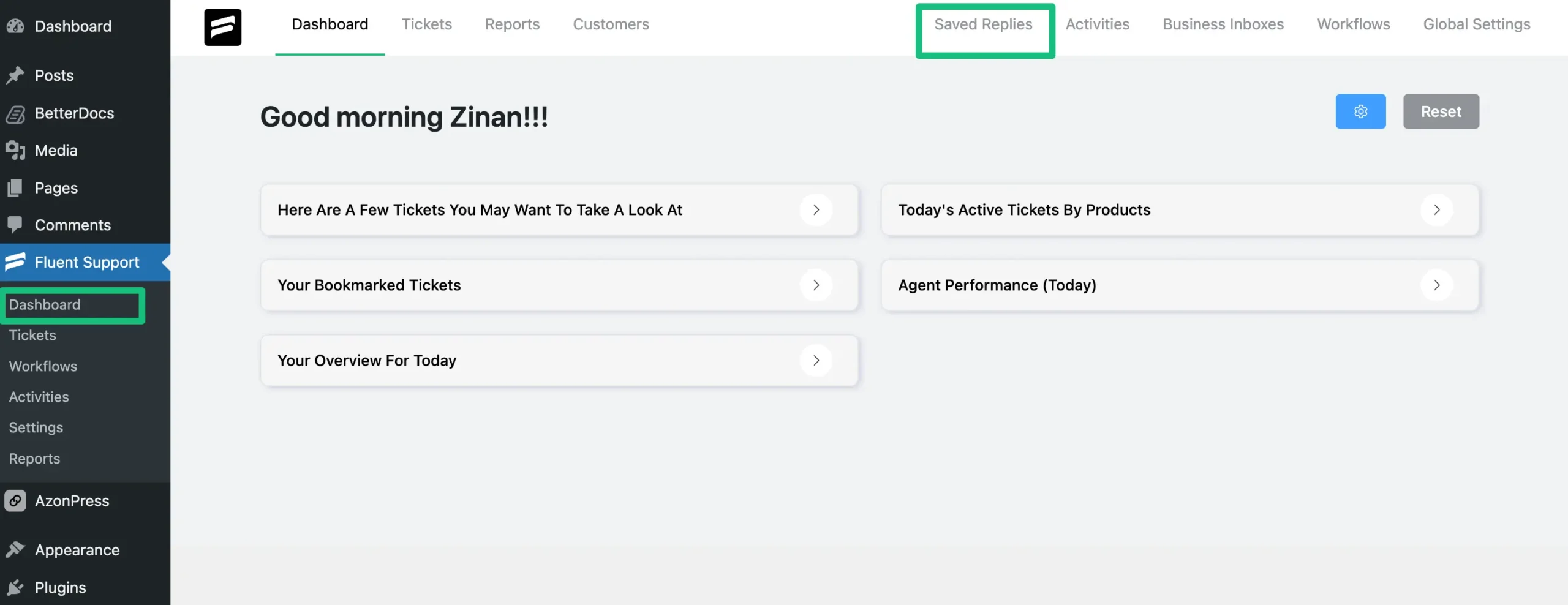Screen dimensions: 1568x605
Task: Open the Pages menu label
Action: pos(56,188)
